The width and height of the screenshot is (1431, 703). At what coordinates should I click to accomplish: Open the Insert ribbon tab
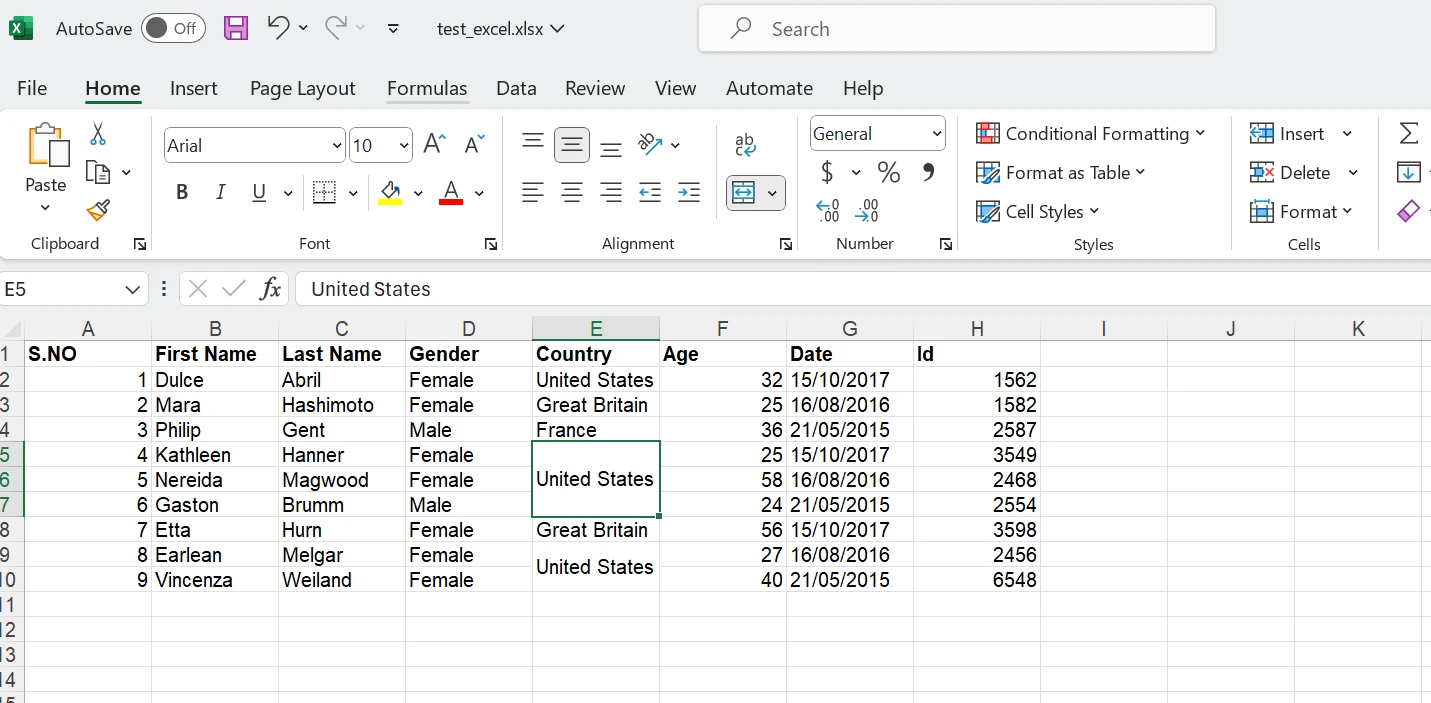tap(193, 88)
